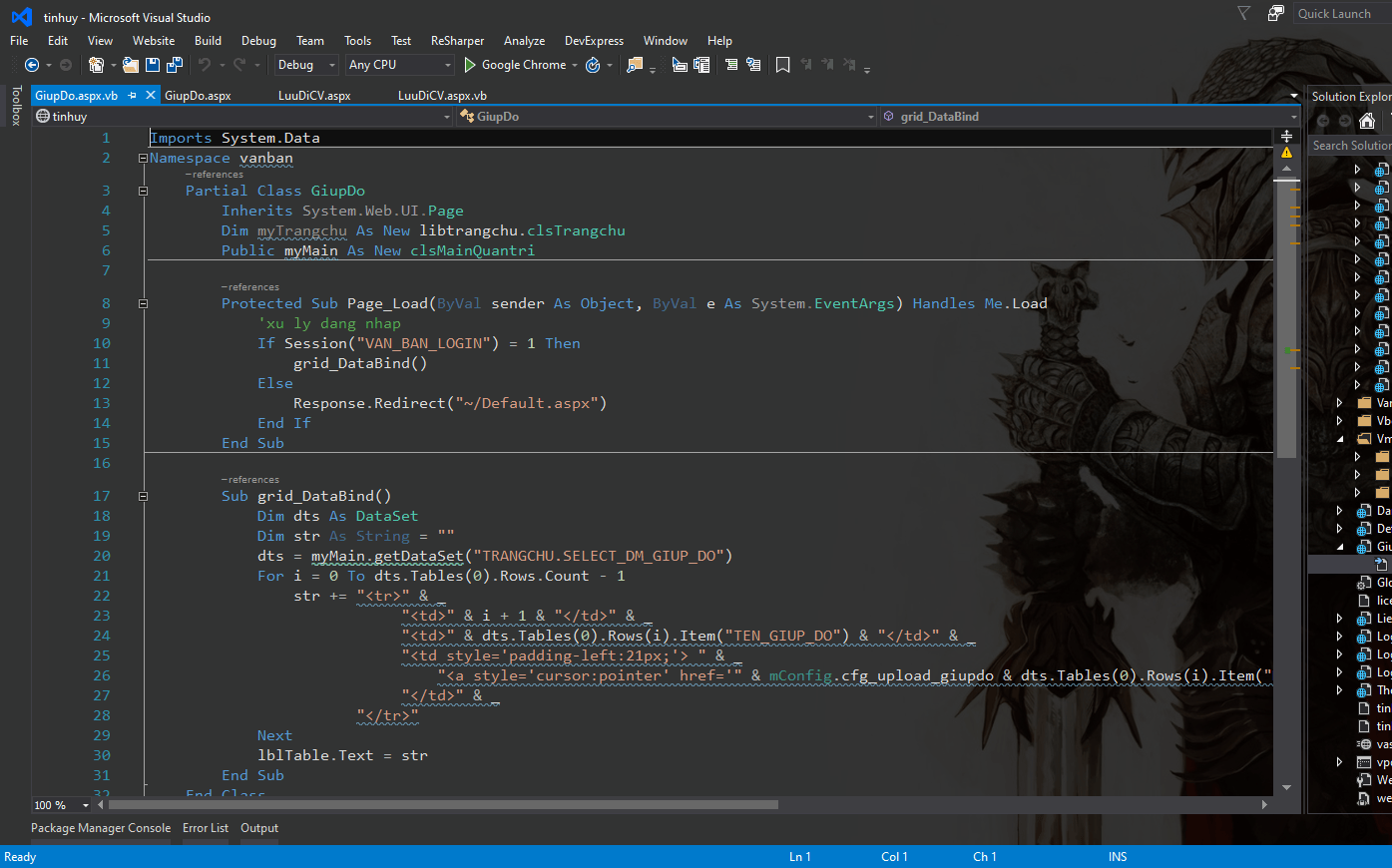Switch to the GiupDo.aspx tab

(198, 96)
